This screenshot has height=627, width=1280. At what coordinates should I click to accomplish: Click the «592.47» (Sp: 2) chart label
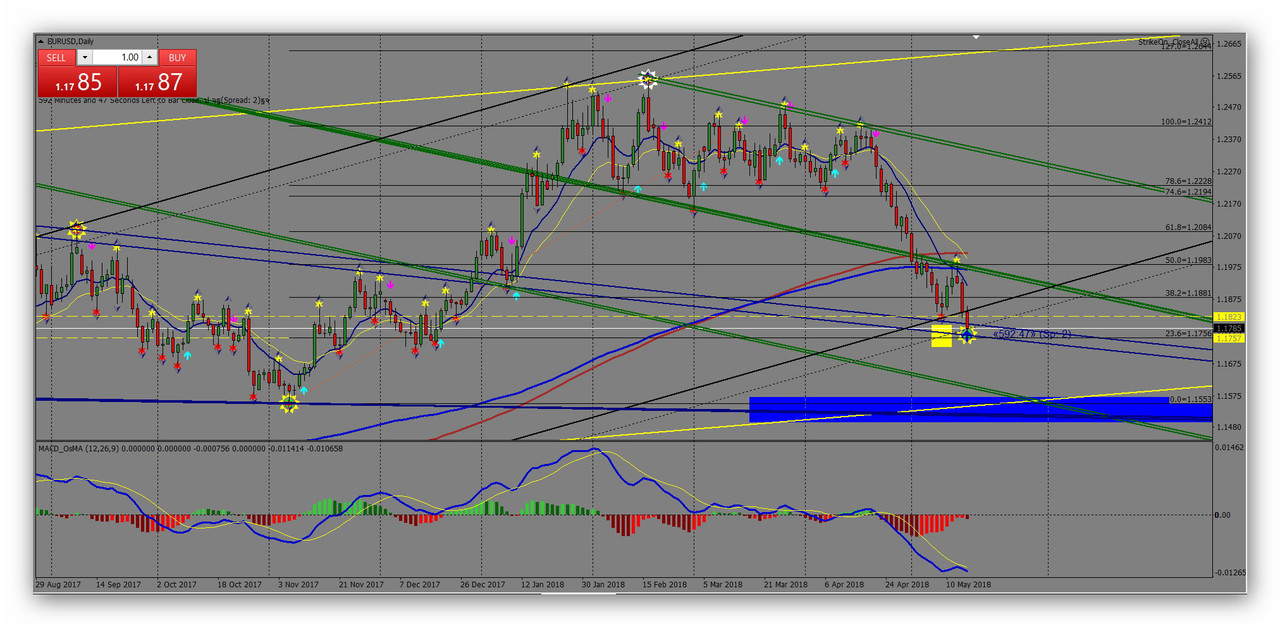[1030, 334]
